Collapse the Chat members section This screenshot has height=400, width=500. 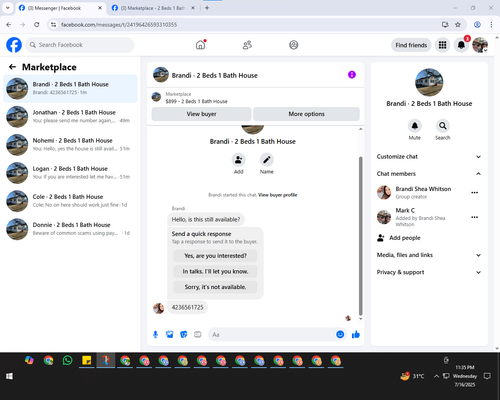(x=429, y=174)
